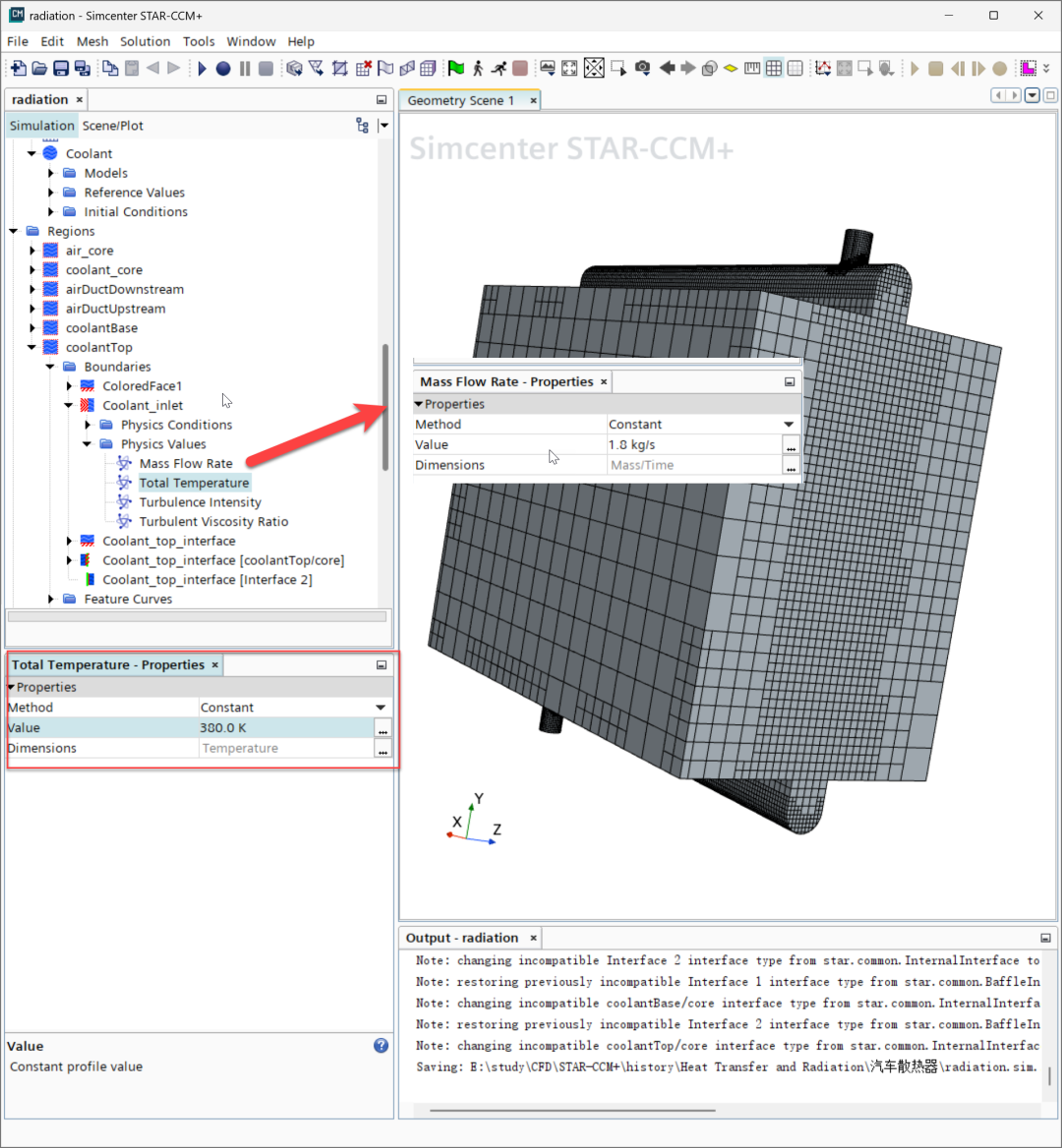Click the pause macro icon
This screenshot has width=1062, height=1148.
tap(245, 68)
